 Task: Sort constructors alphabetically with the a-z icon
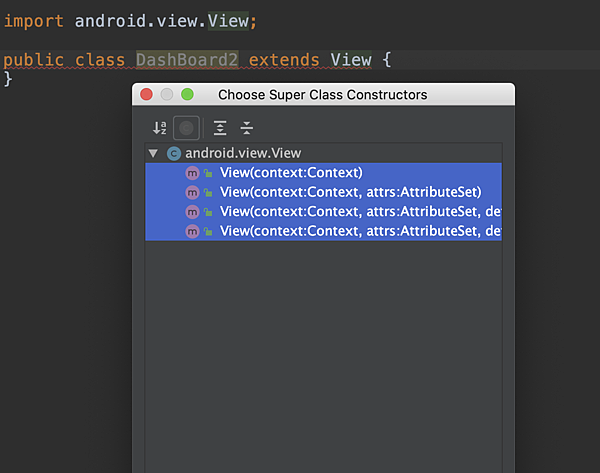[160, 128]
